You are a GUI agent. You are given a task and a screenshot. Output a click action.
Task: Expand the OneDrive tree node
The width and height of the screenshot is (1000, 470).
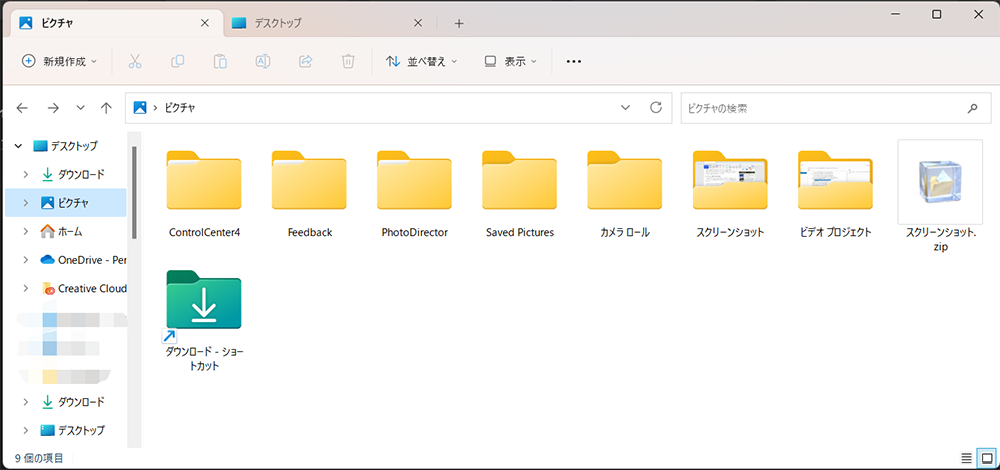26,260
